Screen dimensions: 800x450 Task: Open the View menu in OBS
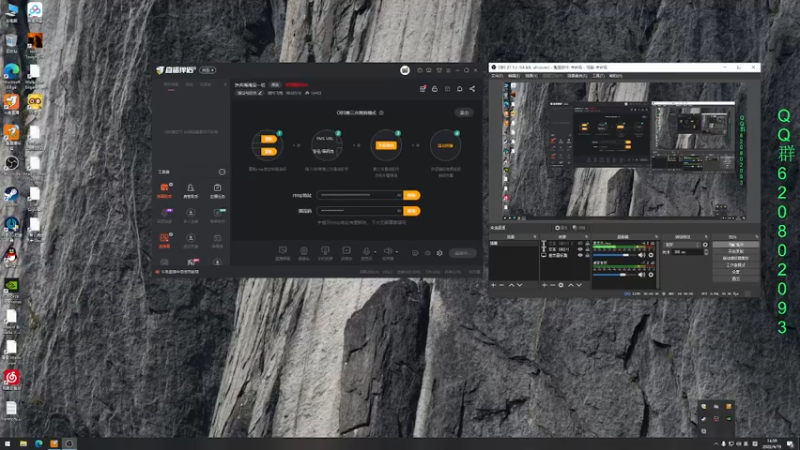[x=531, y=76]
